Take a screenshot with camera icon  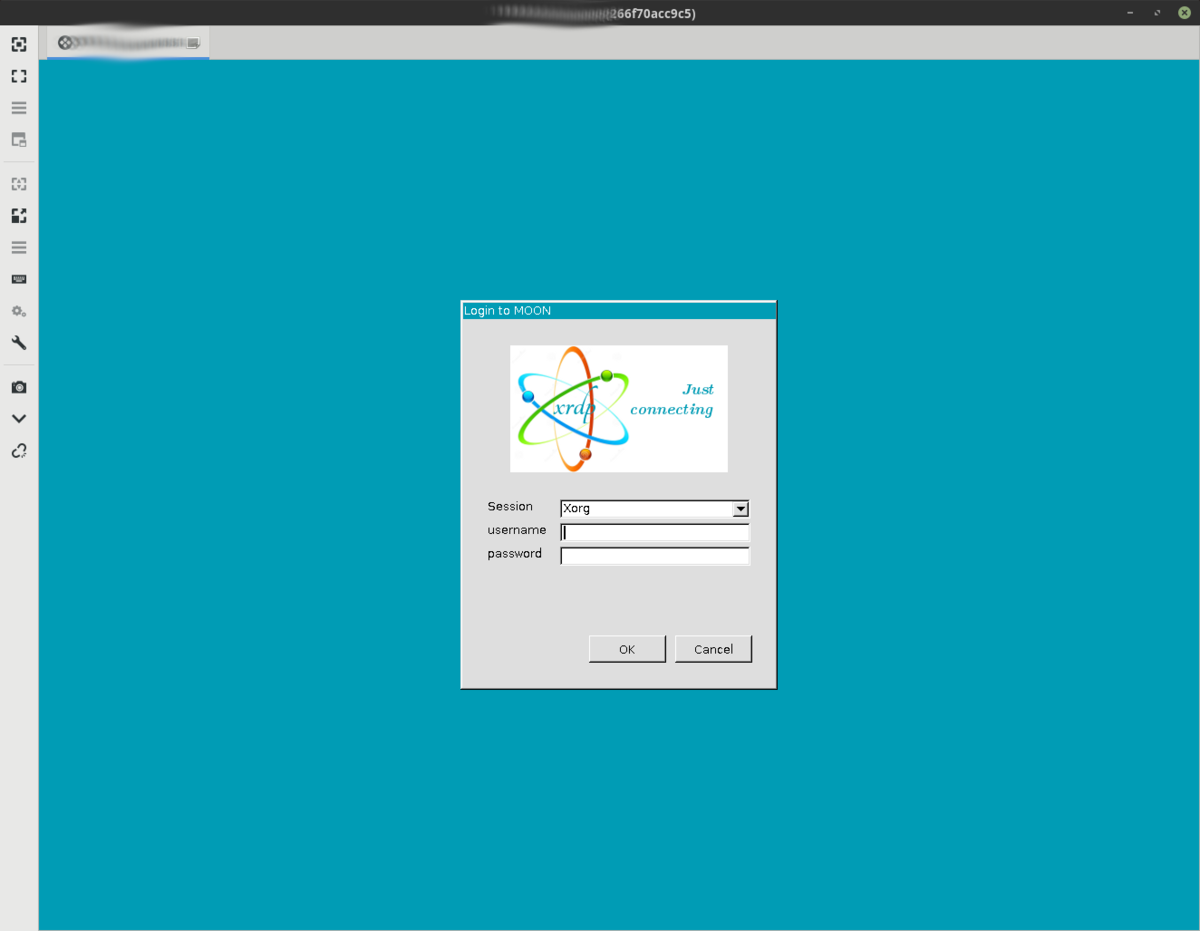[x=19, y=387]
